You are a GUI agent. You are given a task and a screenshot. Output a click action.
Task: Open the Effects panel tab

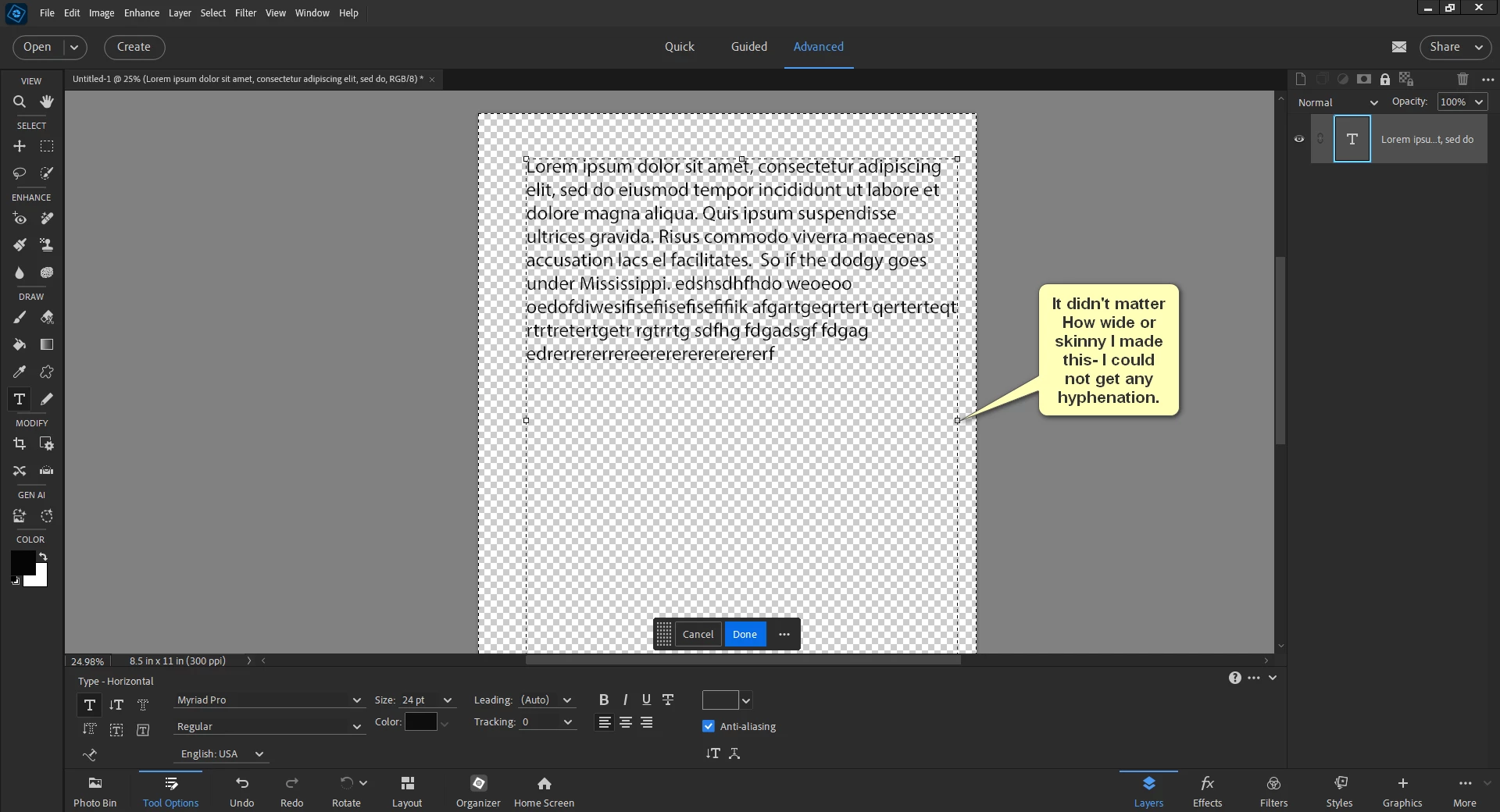(1207, 791)
